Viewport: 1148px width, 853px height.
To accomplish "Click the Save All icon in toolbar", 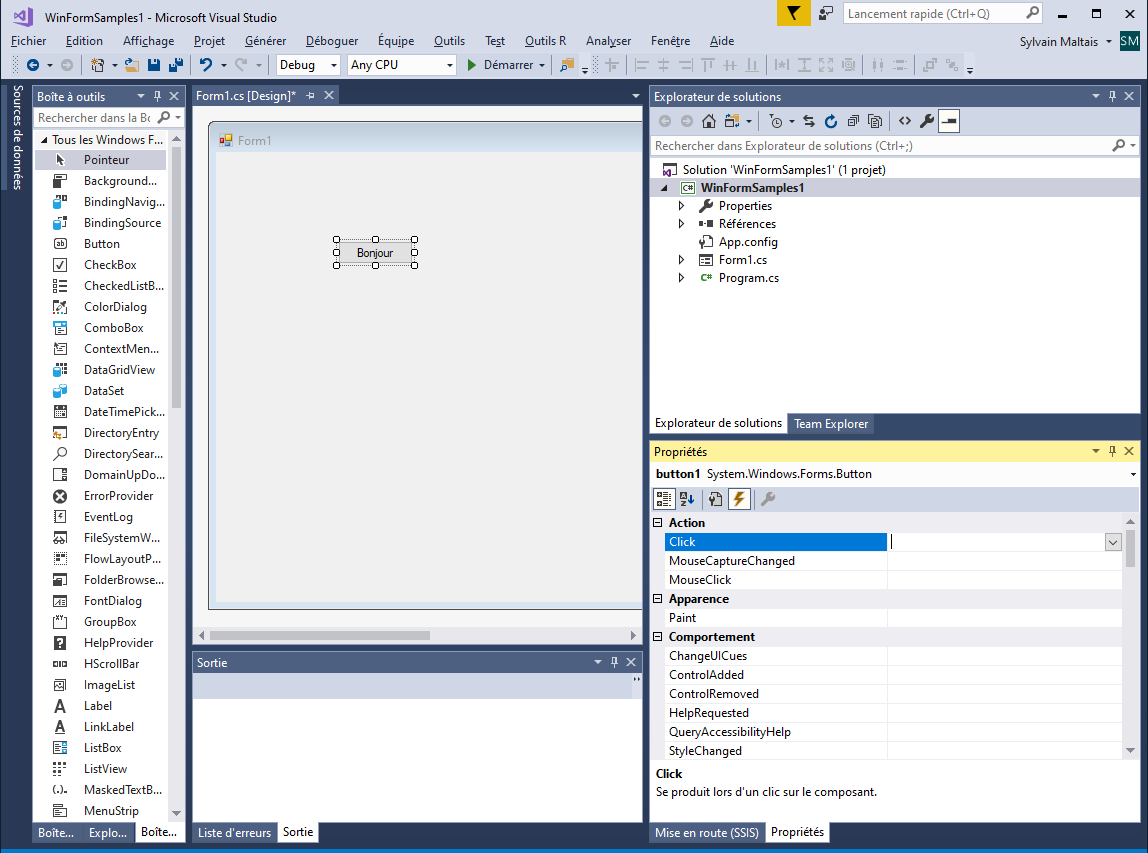I will 175,63.
